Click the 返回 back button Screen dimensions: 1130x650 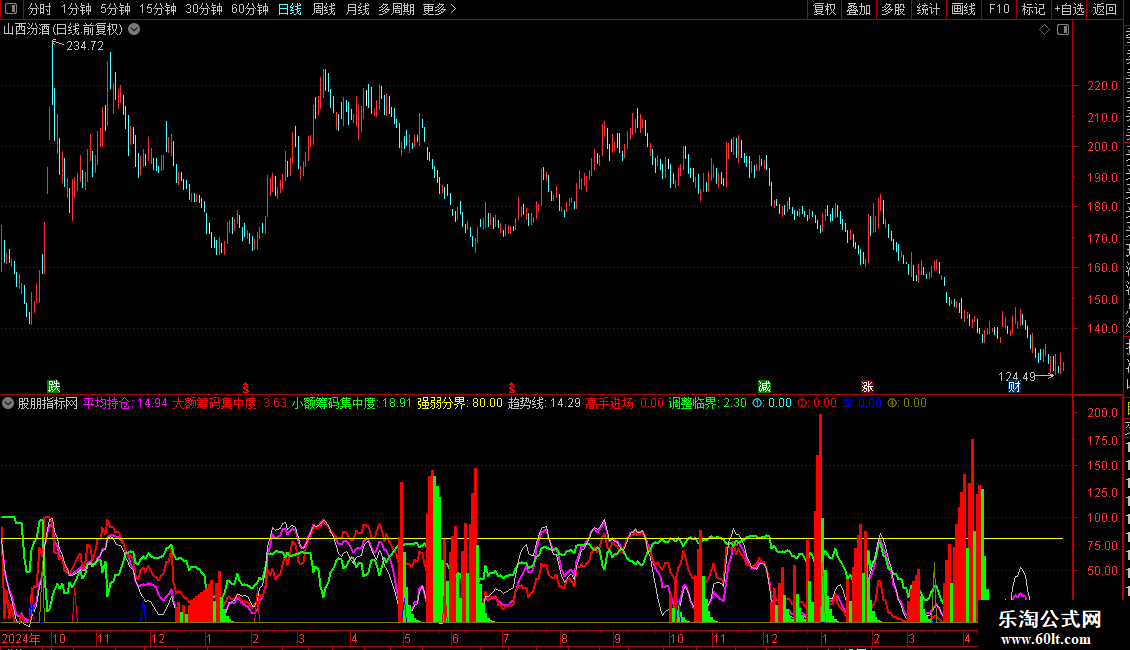pos(1104,9)
